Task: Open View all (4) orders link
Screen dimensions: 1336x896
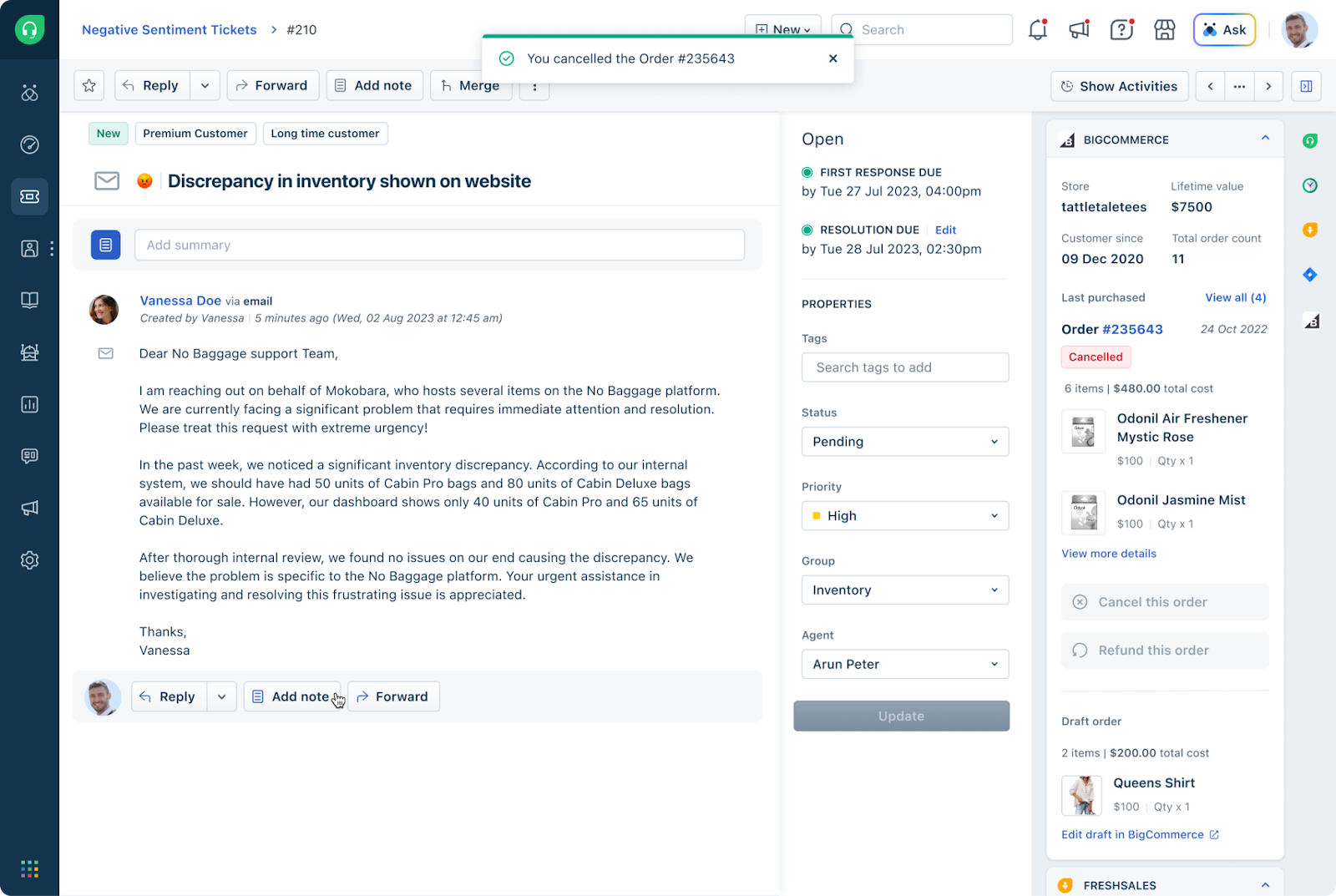Action: pyautogui.click(x=1235, y=297)
